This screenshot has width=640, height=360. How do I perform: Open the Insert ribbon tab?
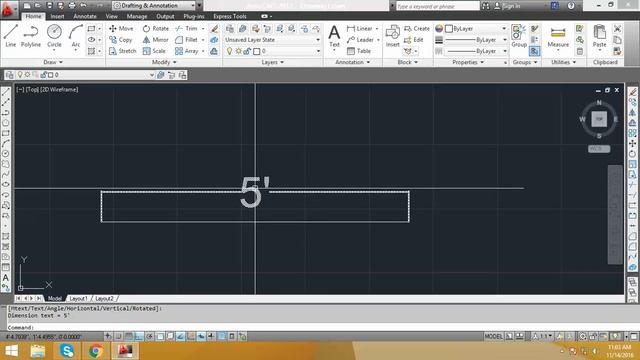[x=57, y=16]
